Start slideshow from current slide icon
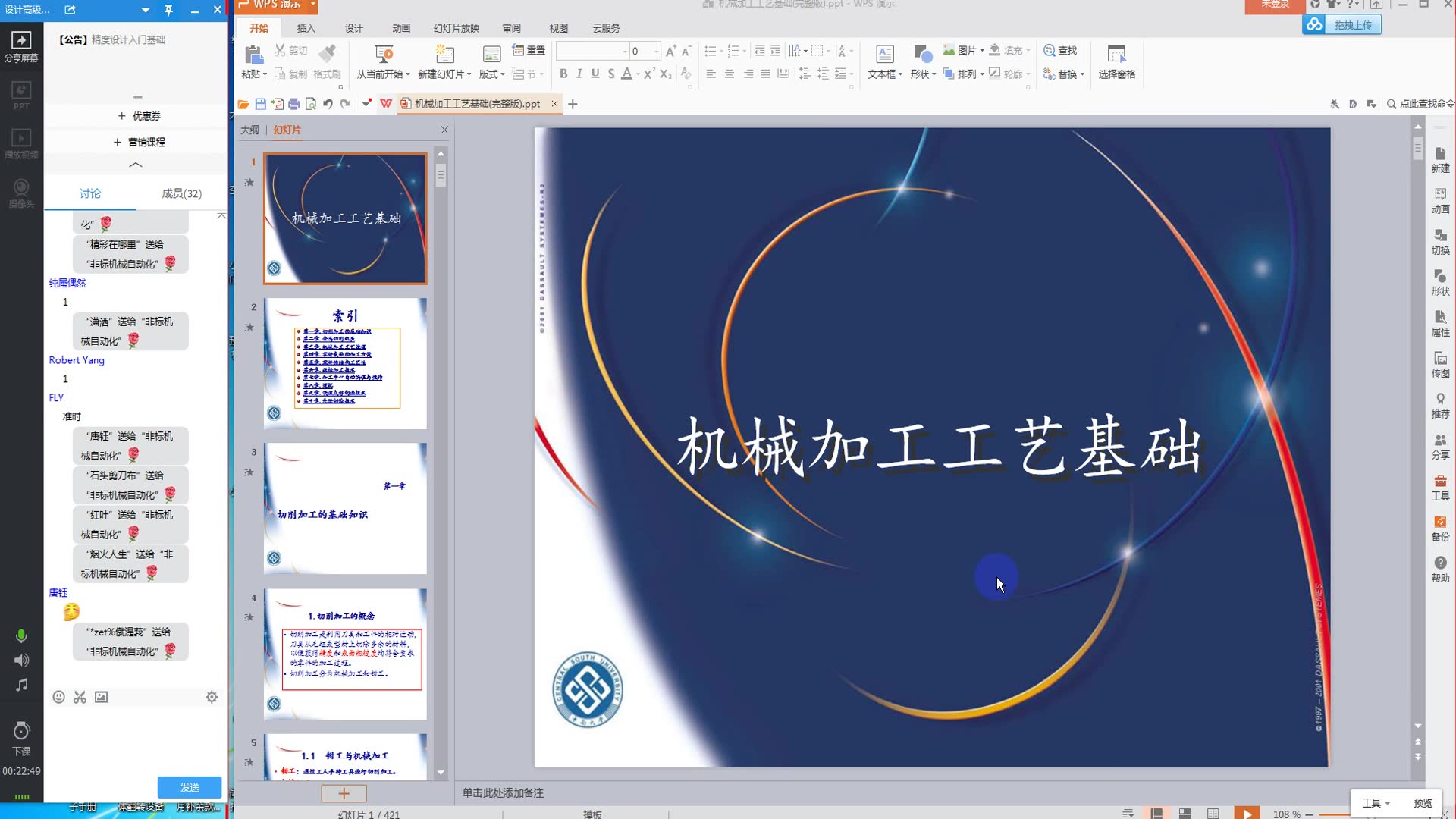Viewport: 1456px width, 819px height. pyautogui.click(x=384, y=54)
